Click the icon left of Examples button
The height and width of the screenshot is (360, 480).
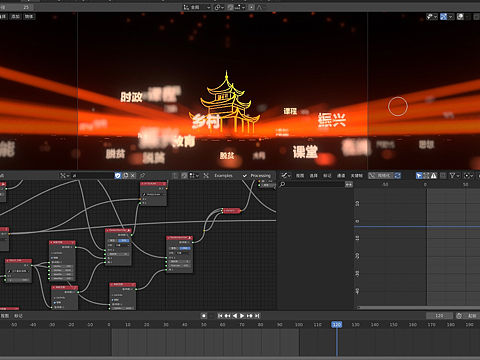point(206,175)
